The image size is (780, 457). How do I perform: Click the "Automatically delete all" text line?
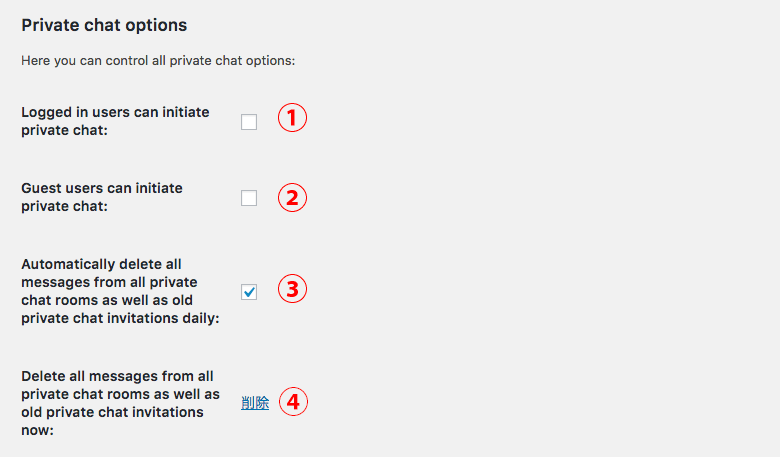(x=101, y=264)
